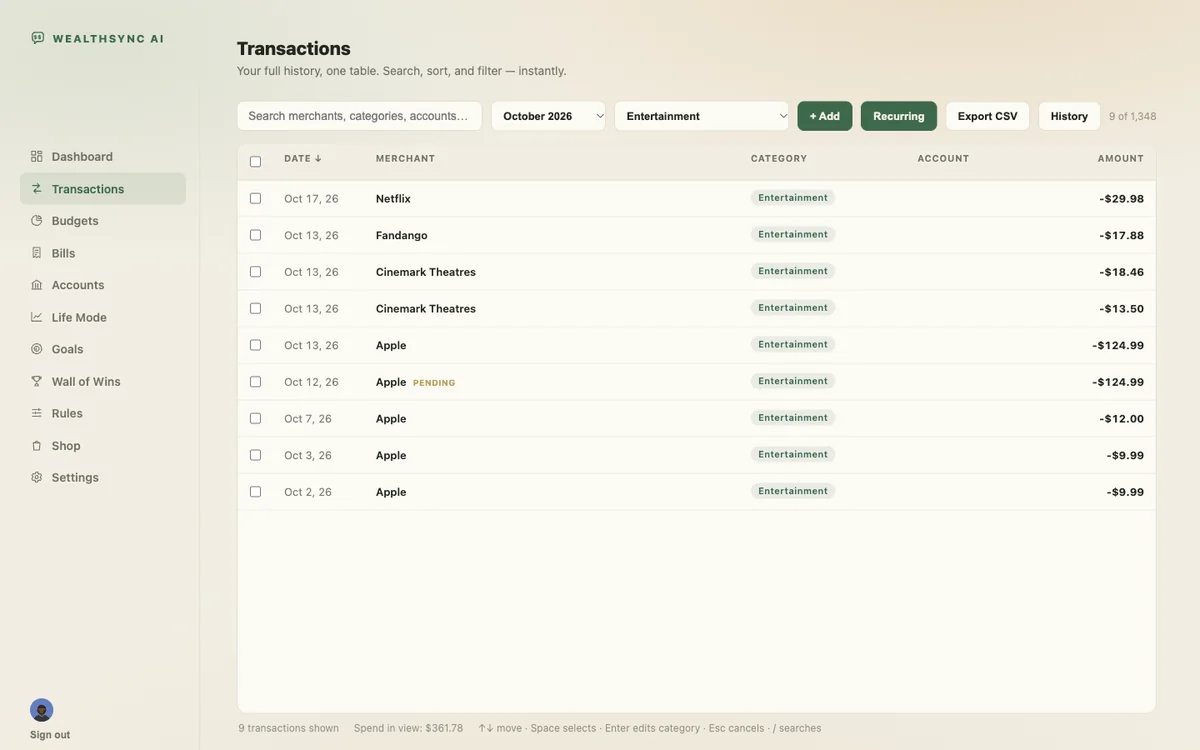Click the Accounts bank icon

pos(37,285)
